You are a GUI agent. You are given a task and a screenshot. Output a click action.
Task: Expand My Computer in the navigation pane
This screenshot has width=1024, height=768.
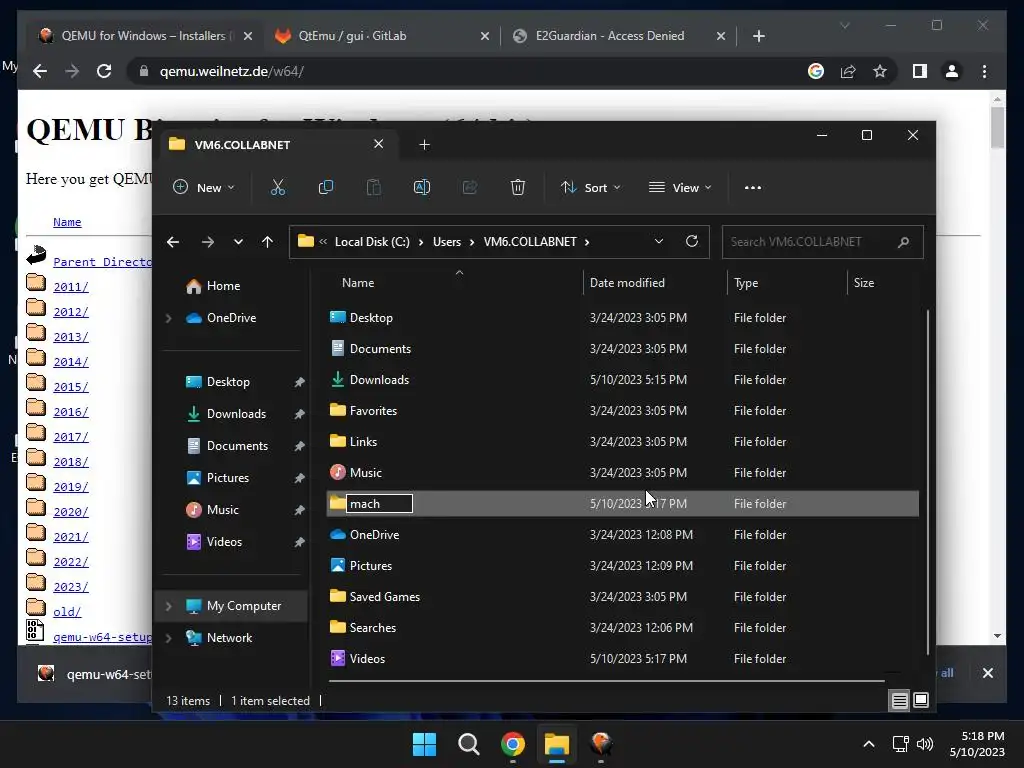(168, 606)
